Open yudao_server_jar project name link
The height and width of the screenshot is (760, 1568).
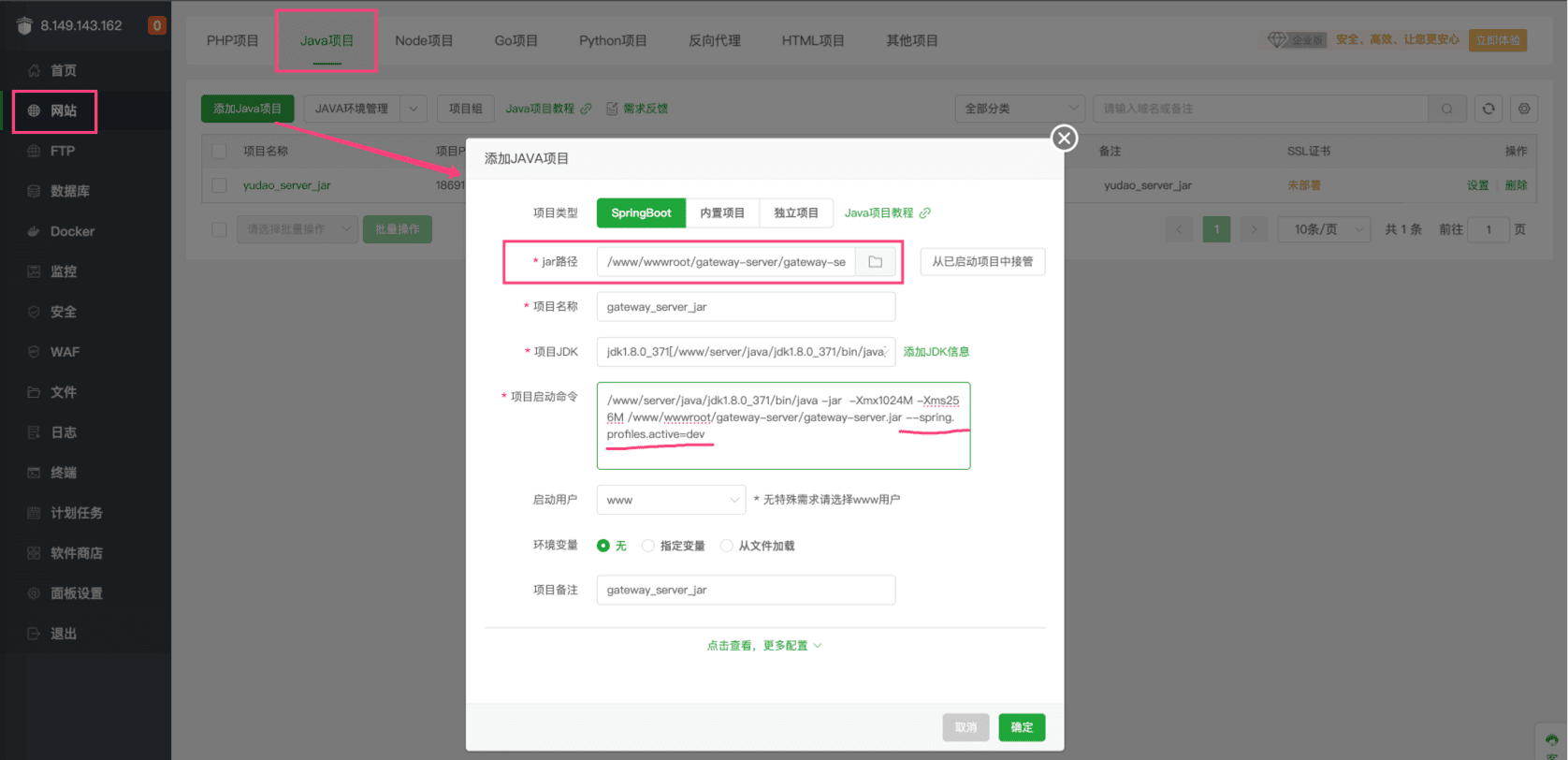286,185
